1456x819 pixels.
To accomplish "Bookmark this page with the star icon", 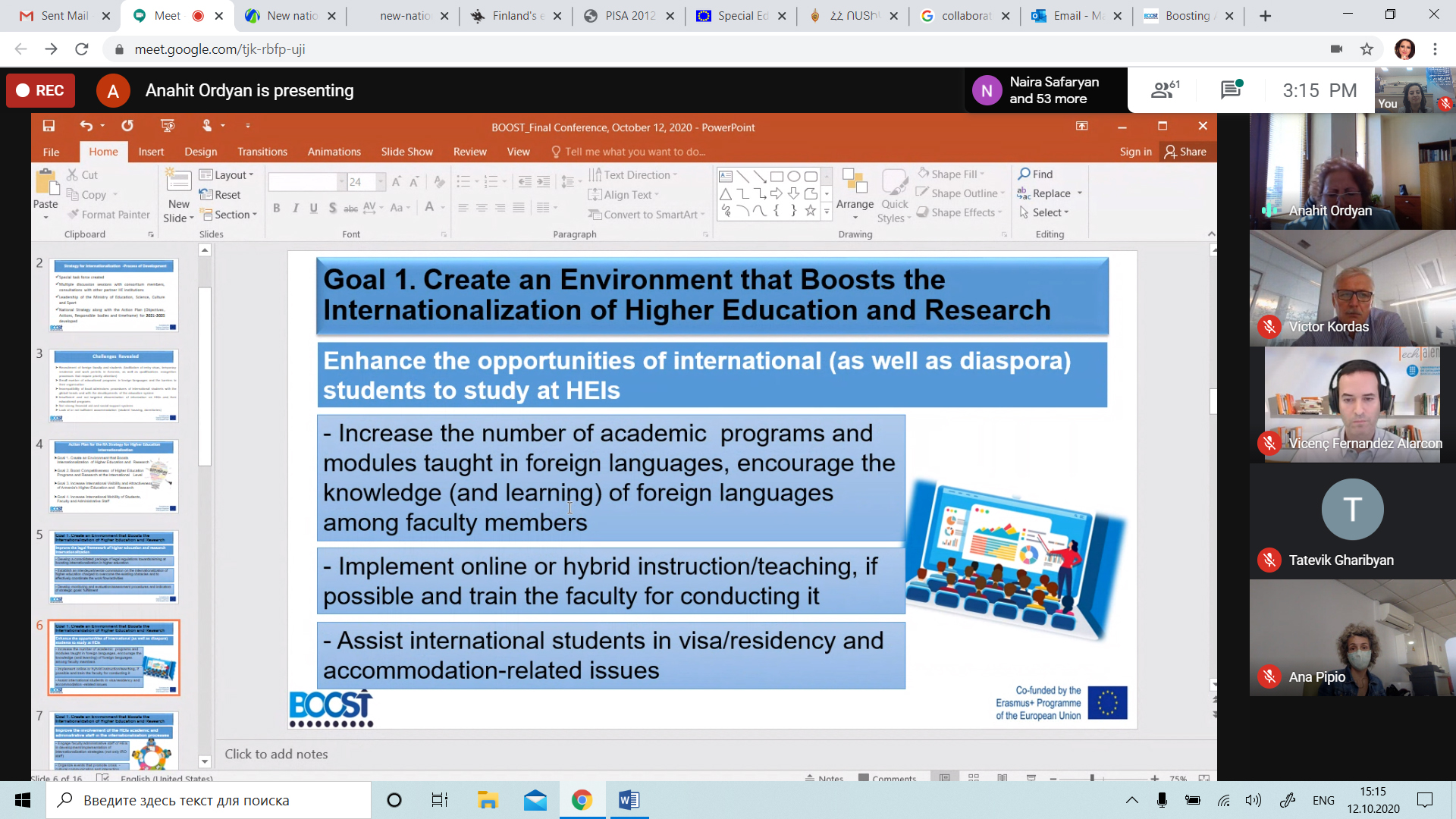I will 1367,49.
